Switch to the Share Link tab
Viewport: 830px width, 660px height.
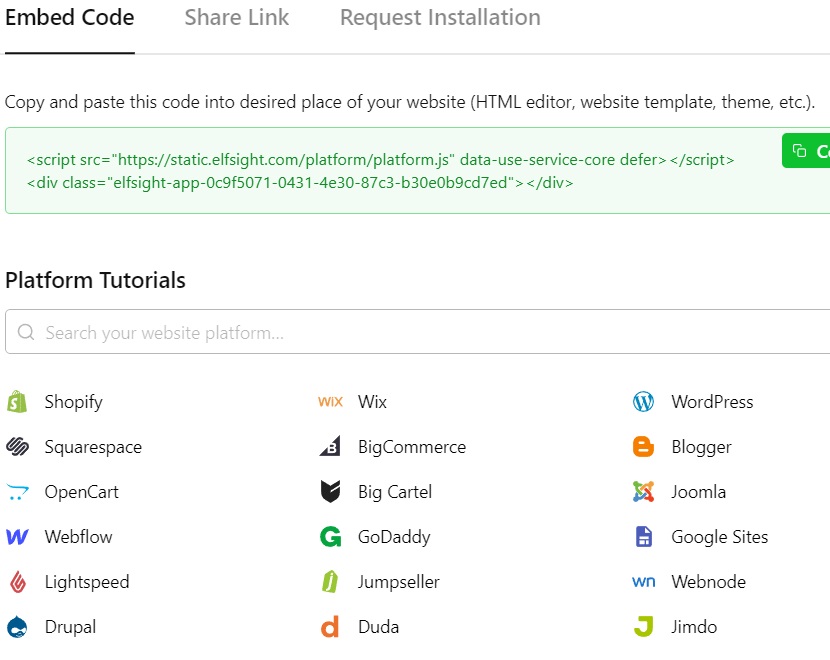coord(236,17)
